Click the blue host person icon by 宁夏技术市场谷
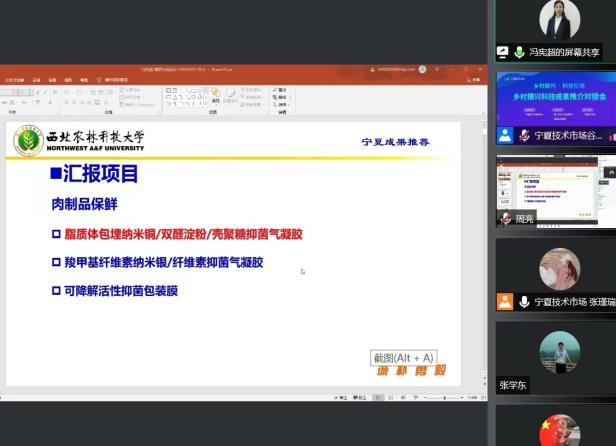 505,136
